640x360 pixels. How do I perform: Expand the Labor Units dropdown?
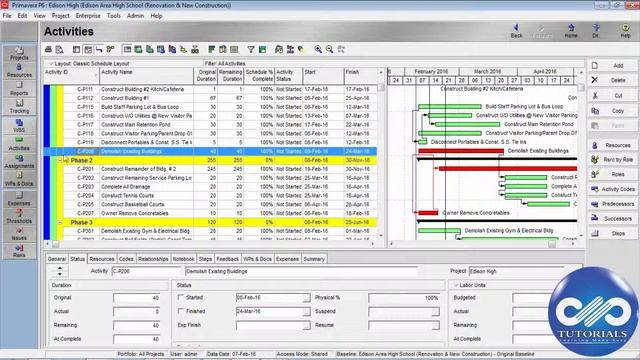[456, 285]
